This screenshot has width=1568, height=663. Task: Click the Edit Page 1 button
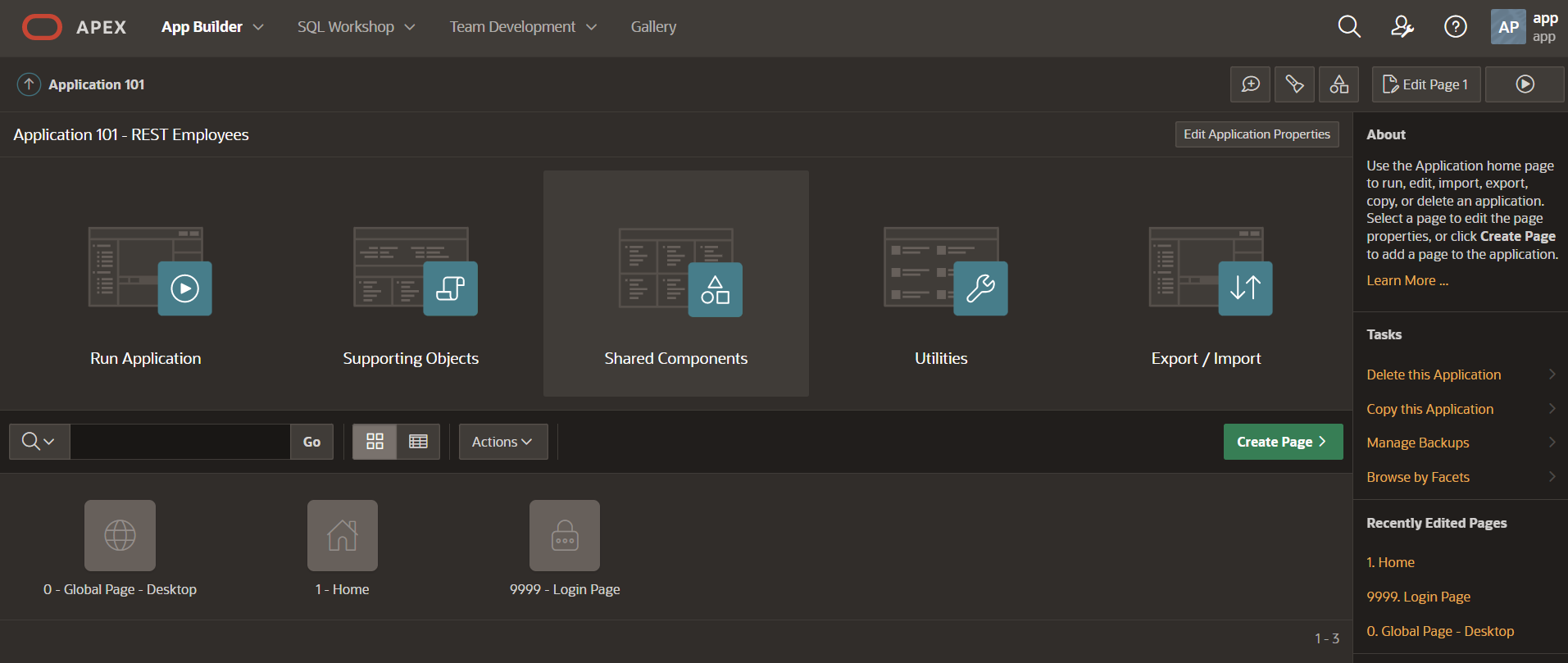tap(1426, 84)
